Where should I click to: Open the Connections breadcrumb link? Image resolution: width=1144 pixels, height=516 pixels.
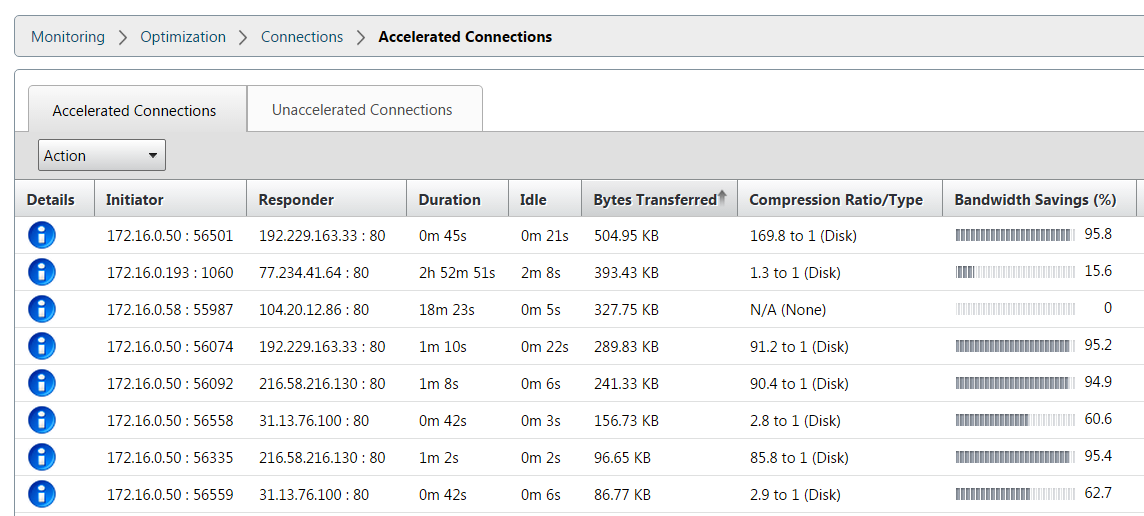click(x=302, y=36)
